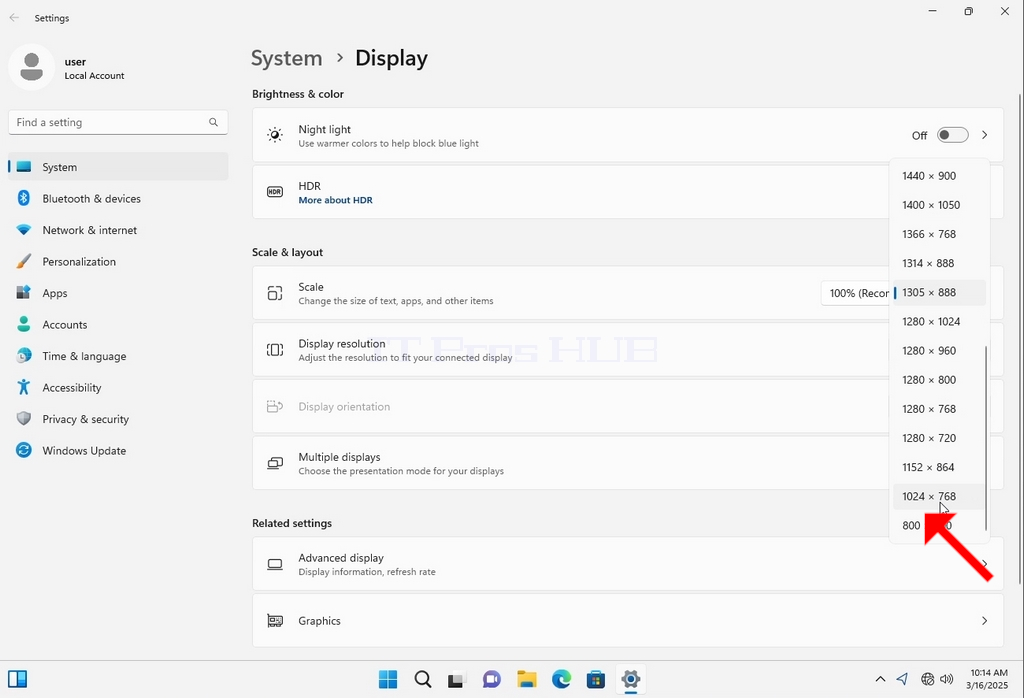Pick 1280 × 800 resolution
The width and height of the screenshot is (1024, 698).
tap(939, 380)
